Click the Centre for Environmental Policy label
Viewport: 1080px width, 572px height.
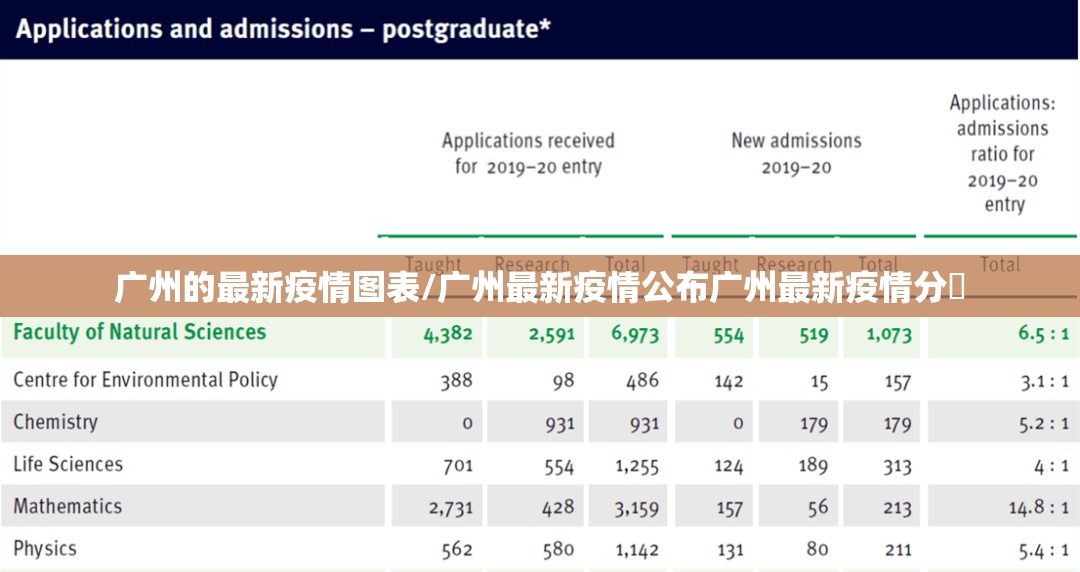[145, 380]
